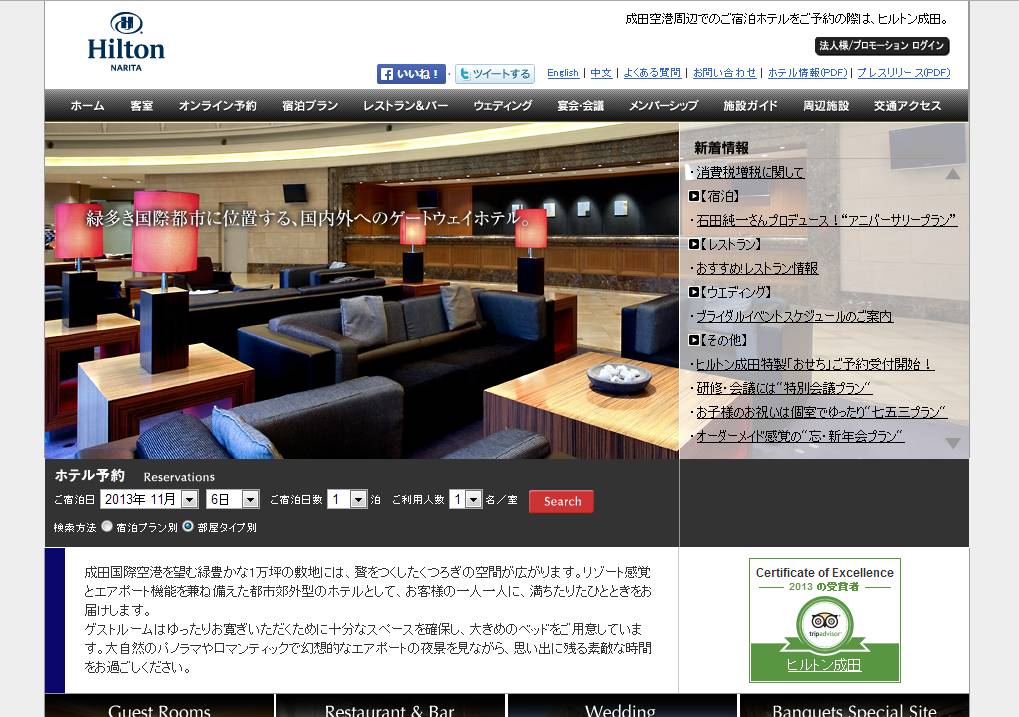Open the 宴会・会議 menu item
1019x717 pixels.
click(x=580, y=105)
